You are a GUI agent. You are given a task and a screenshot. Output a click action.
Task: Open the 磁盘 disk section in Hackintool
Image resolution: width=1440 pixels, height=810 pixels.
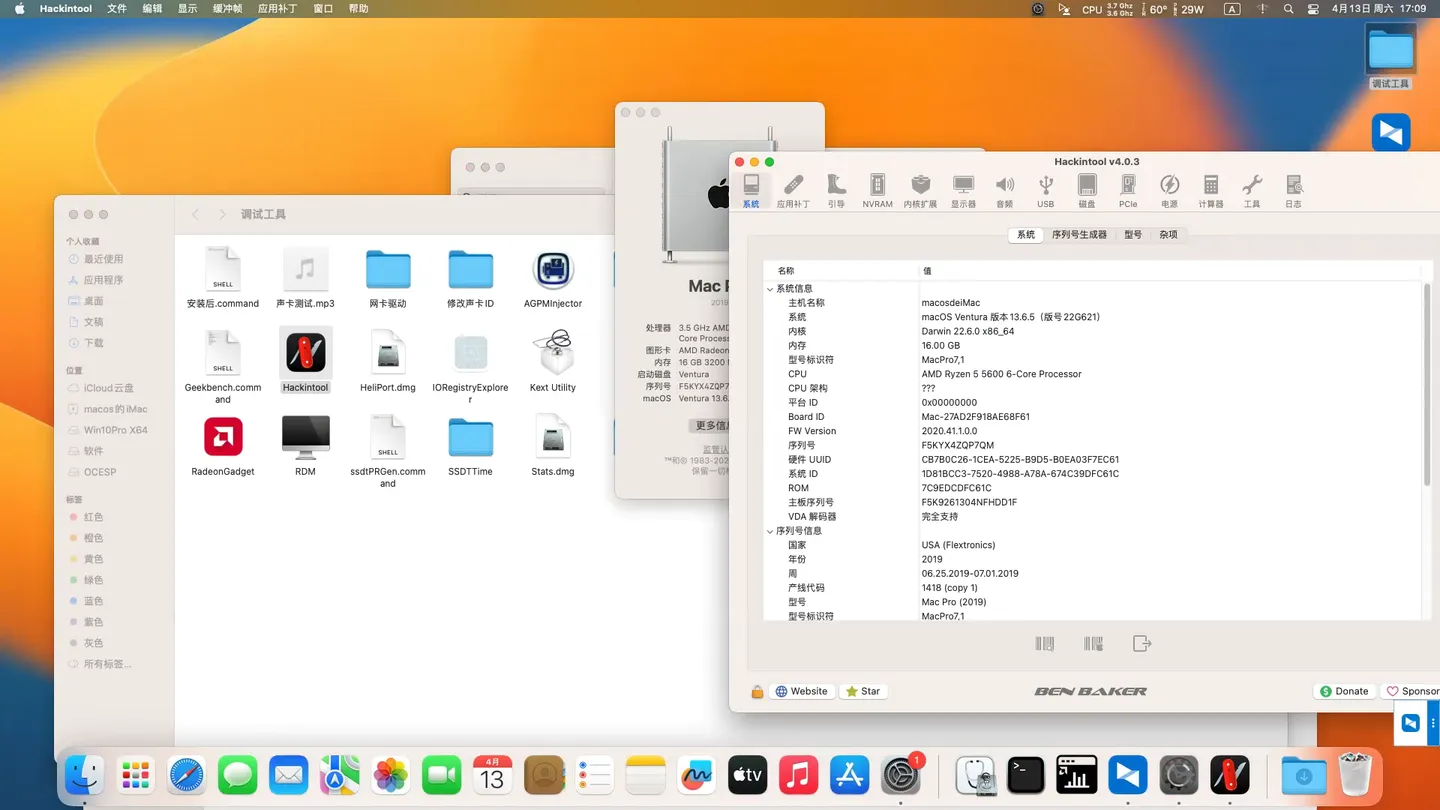[x=1087, y=188]
